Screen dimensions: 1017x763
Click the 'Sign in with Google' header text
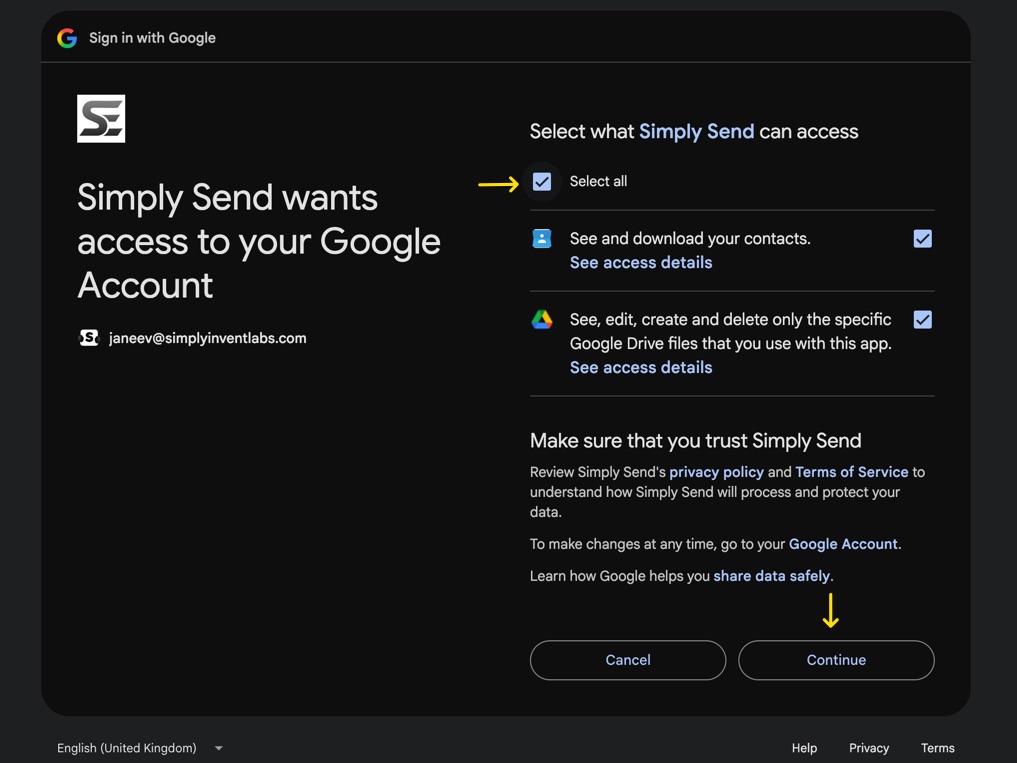[x=152, y=38]
